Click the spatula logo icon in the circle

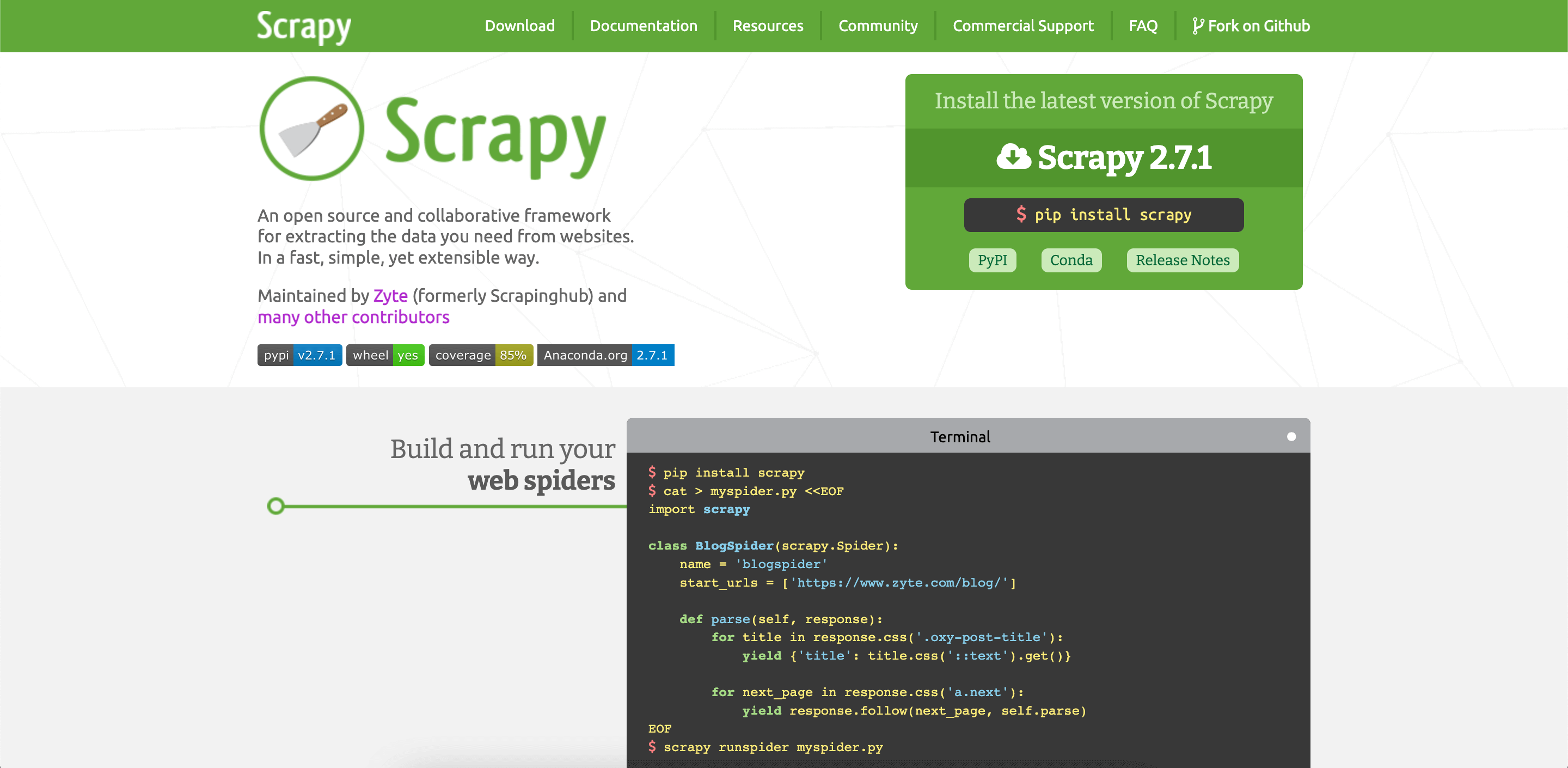tap(311, 129)
